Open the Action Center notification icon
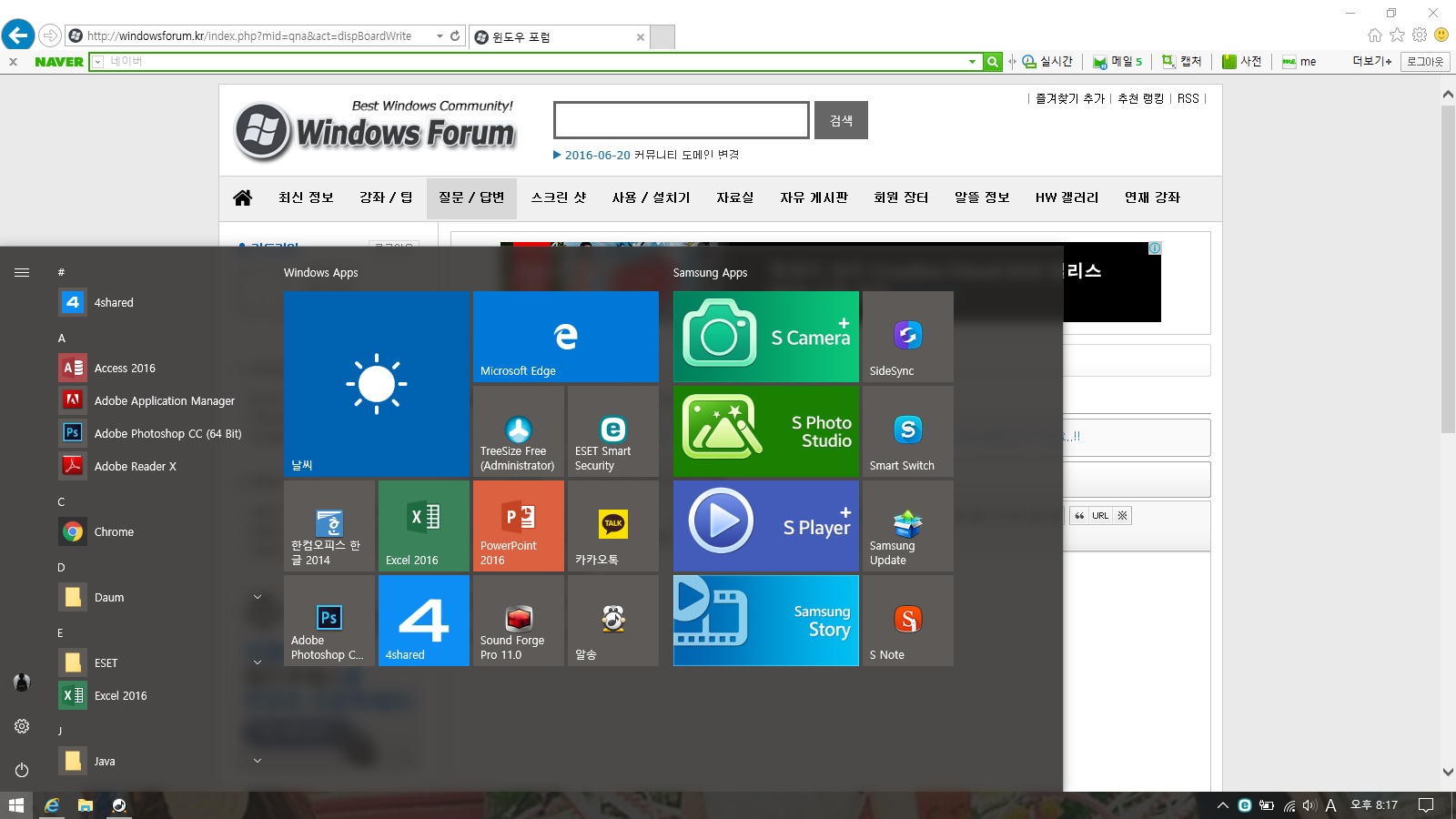 tap(1426, 805)
